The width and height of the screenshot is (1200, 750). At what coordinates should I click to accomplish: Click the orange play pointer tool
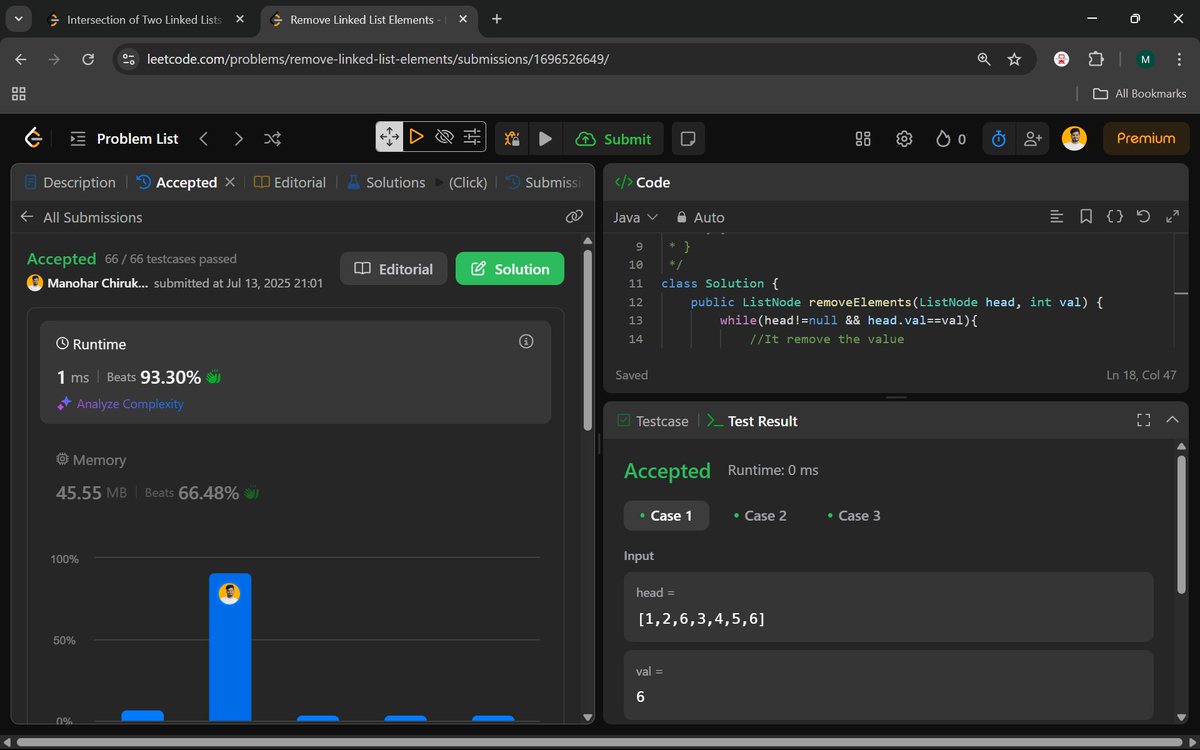[x=417, y=137]
